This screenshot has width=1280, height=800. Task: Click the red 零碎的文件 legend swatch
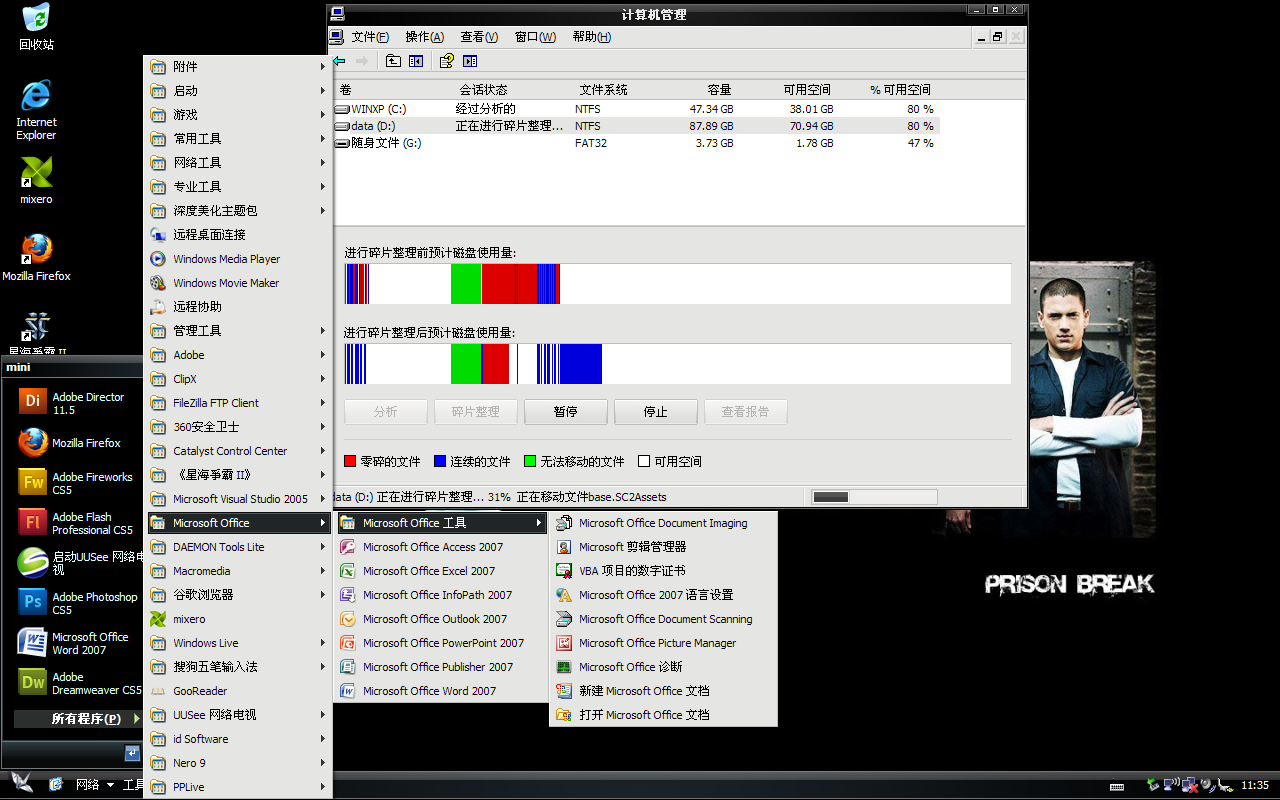pos(350,461)
